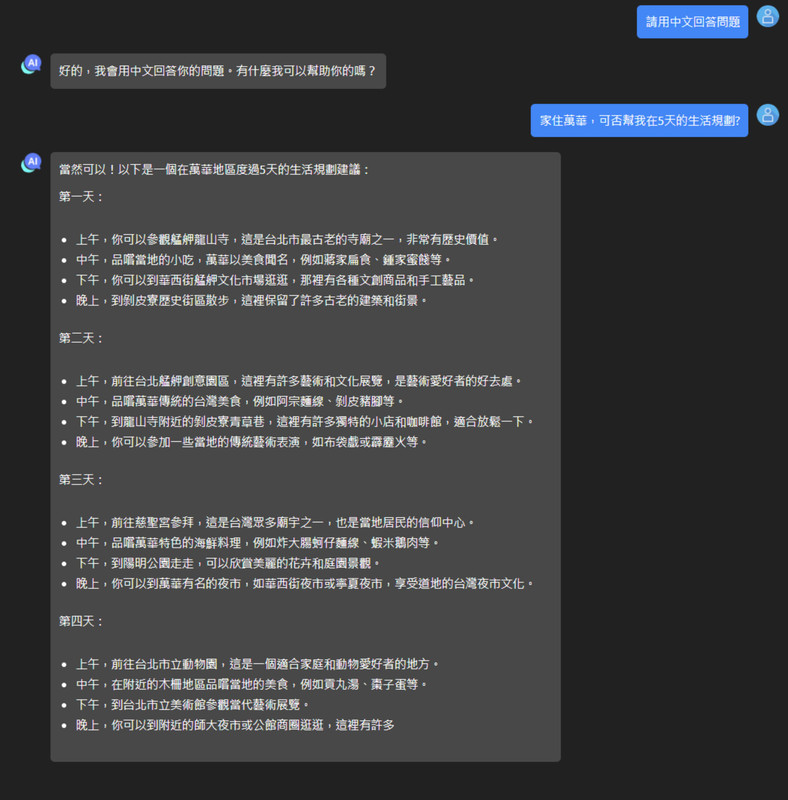Click the line about 參觀艋舺龍山寺
This screenshot has width=788, height=800.
pyautogui.click(x=287, y=240)
